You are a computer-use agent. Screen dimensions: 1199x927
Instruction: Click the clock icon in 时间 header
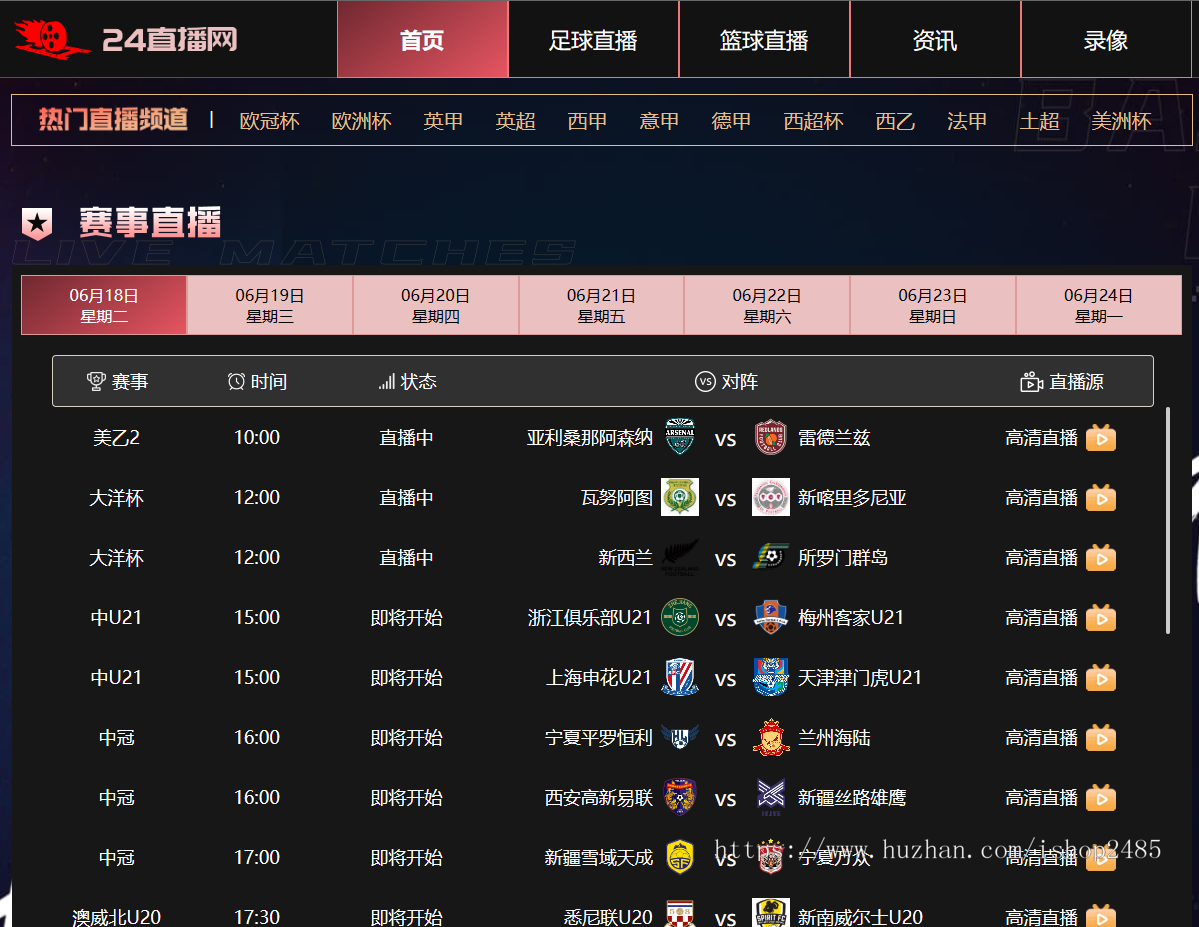[x=236, y=381]
